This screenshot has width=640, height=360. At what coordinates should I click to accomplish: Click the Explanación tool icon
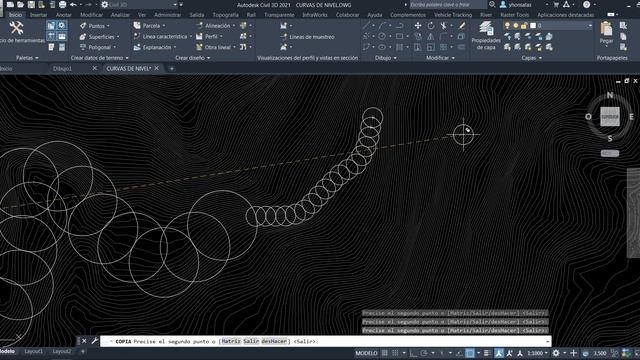click(137, 47)
